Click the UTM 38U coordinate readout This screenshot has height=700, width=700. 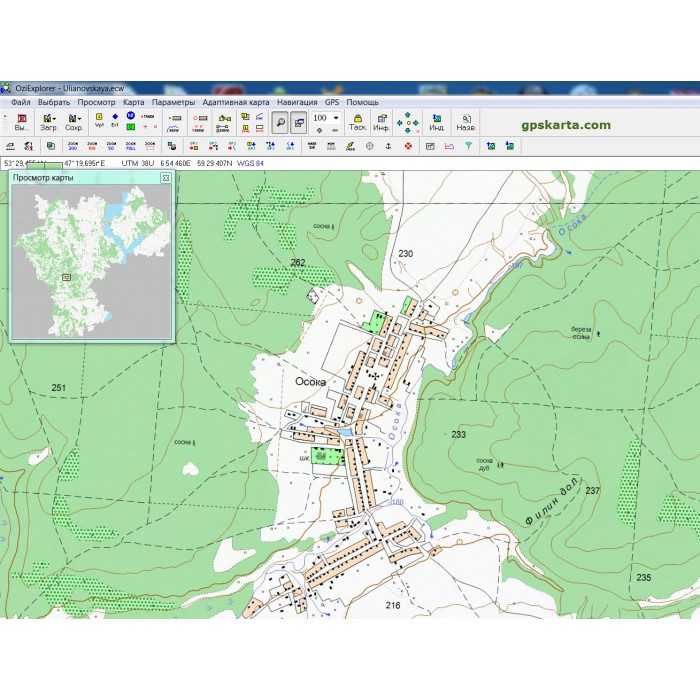[x=138, y=163]
